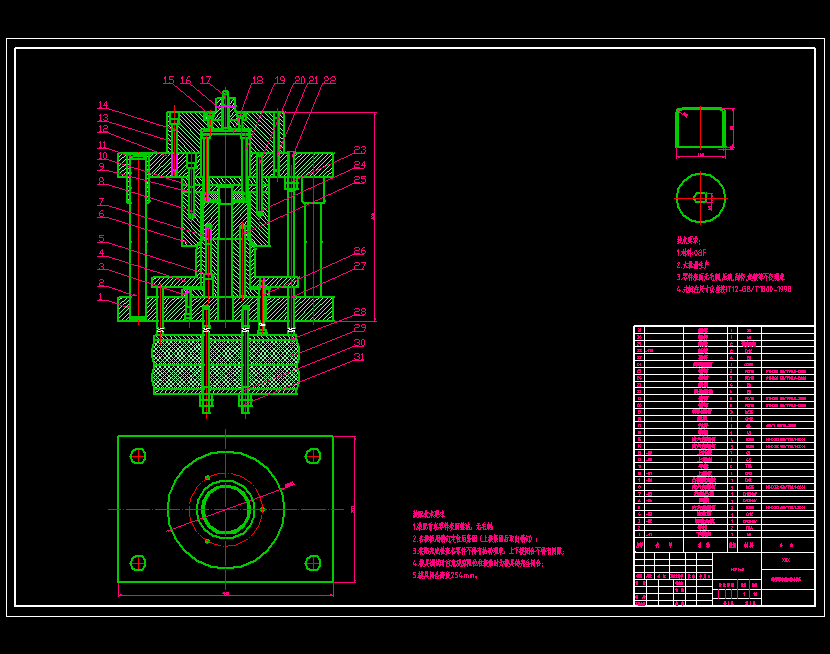Click the bottom-left bolt hole in plan view
The height and width of the screenshot is (654, 830).
tap(138, 562)
